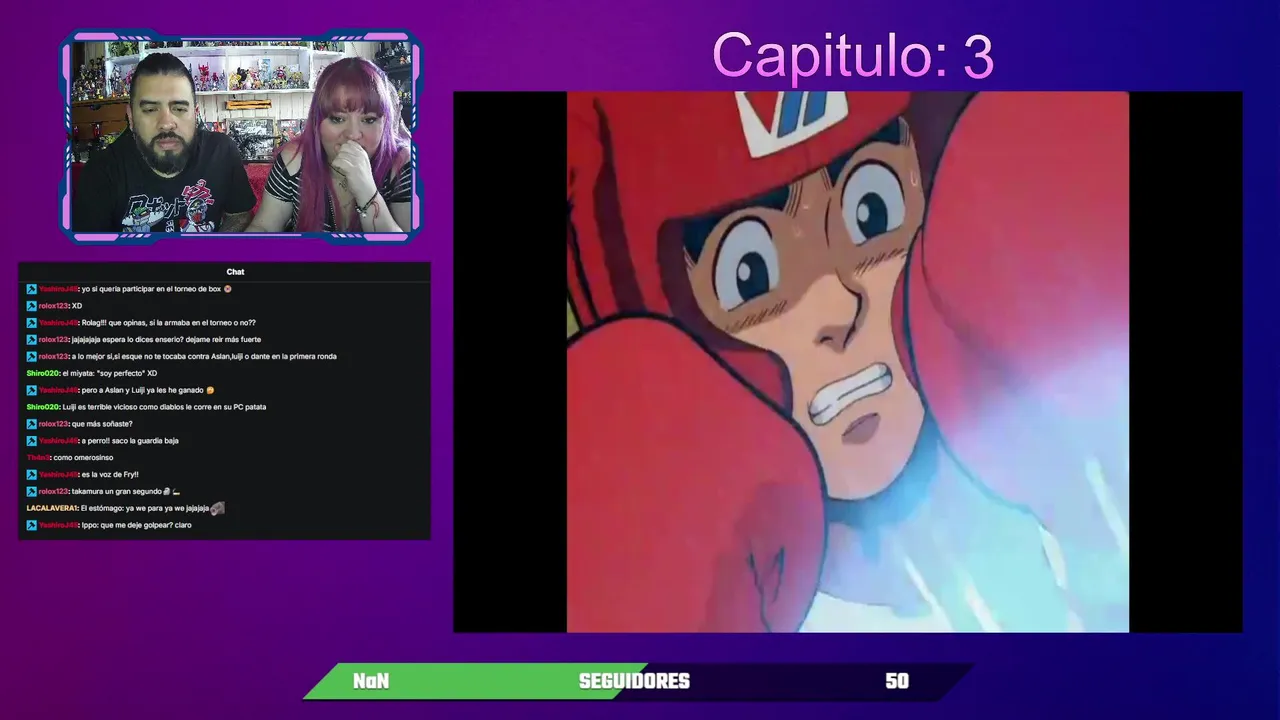Click rolox123 name on 'que más soñaste?' line
1280x720 pixels.
[54, 424]
